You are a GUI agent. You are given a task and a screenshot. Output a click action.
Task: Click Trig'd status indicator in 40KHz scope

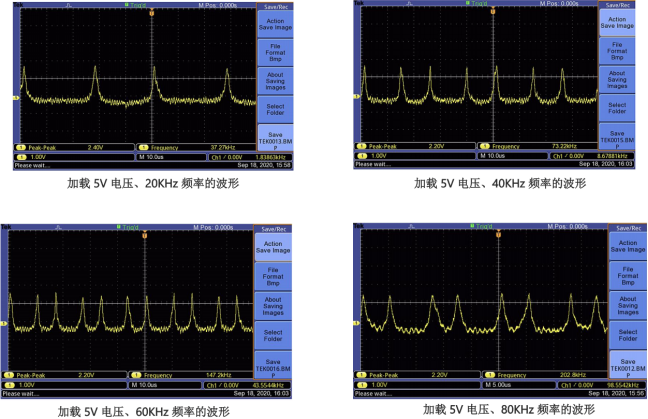(481, 4)
